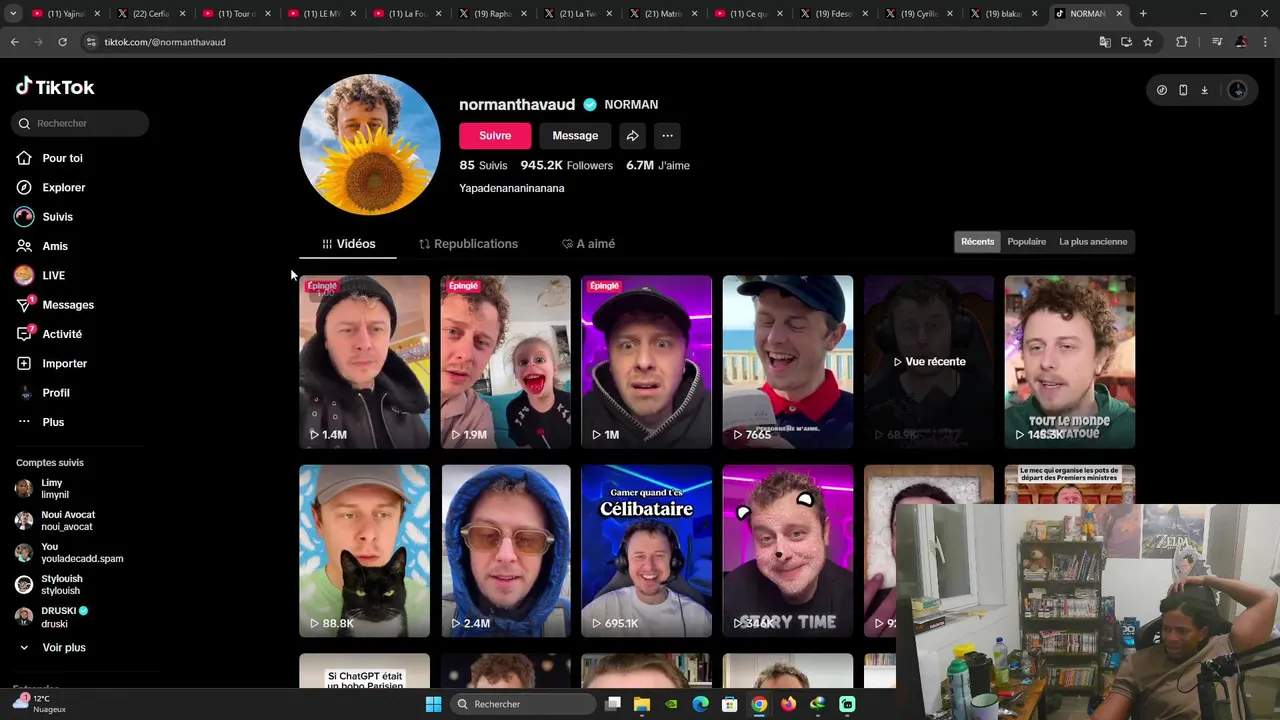Open Windows Start menu
The width and height of the screenshot is (1280, 720).
[x=433, y=704]
